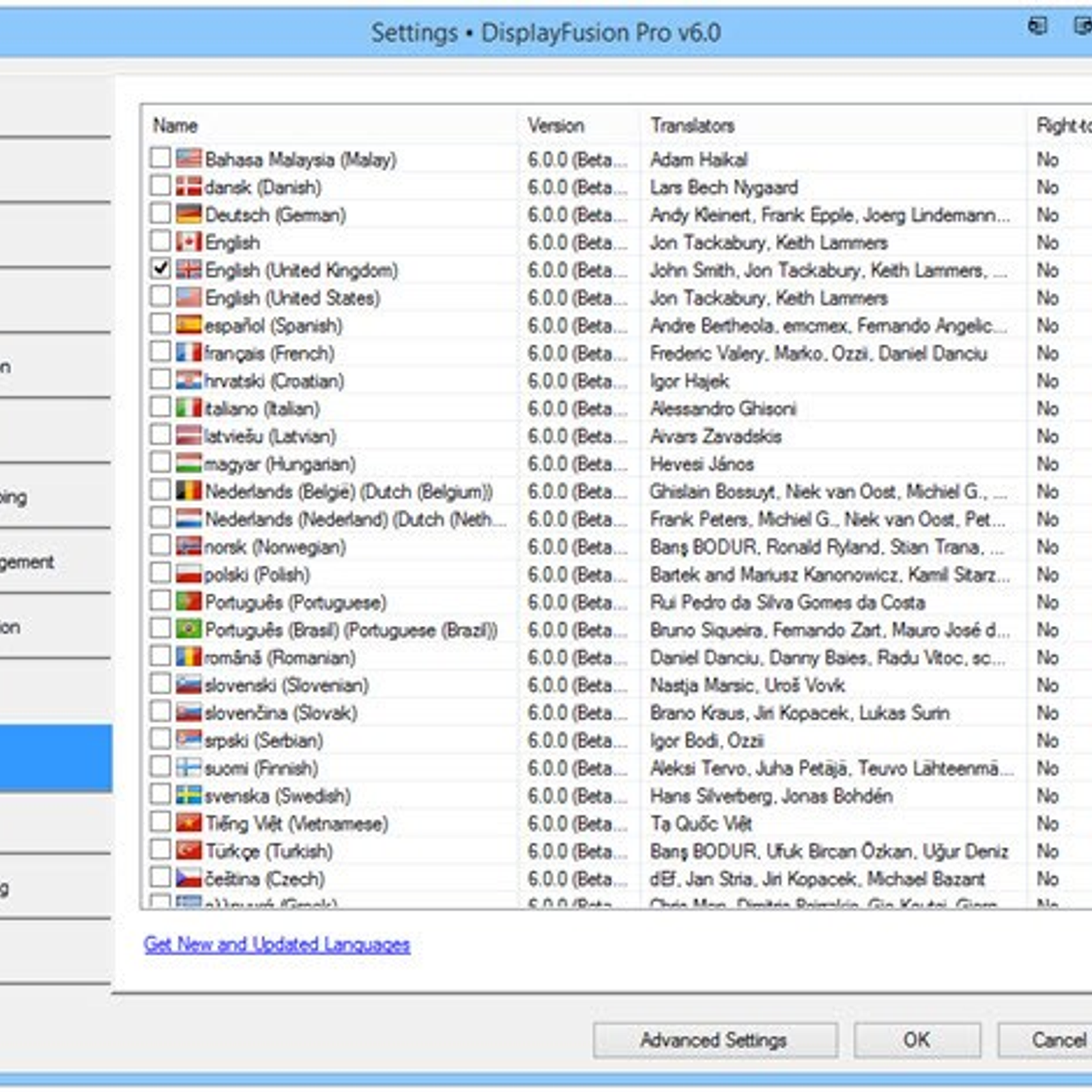1092x1092 pixels.
Task: Click the US flag beside English (United States)
Action: pos(188,297)
